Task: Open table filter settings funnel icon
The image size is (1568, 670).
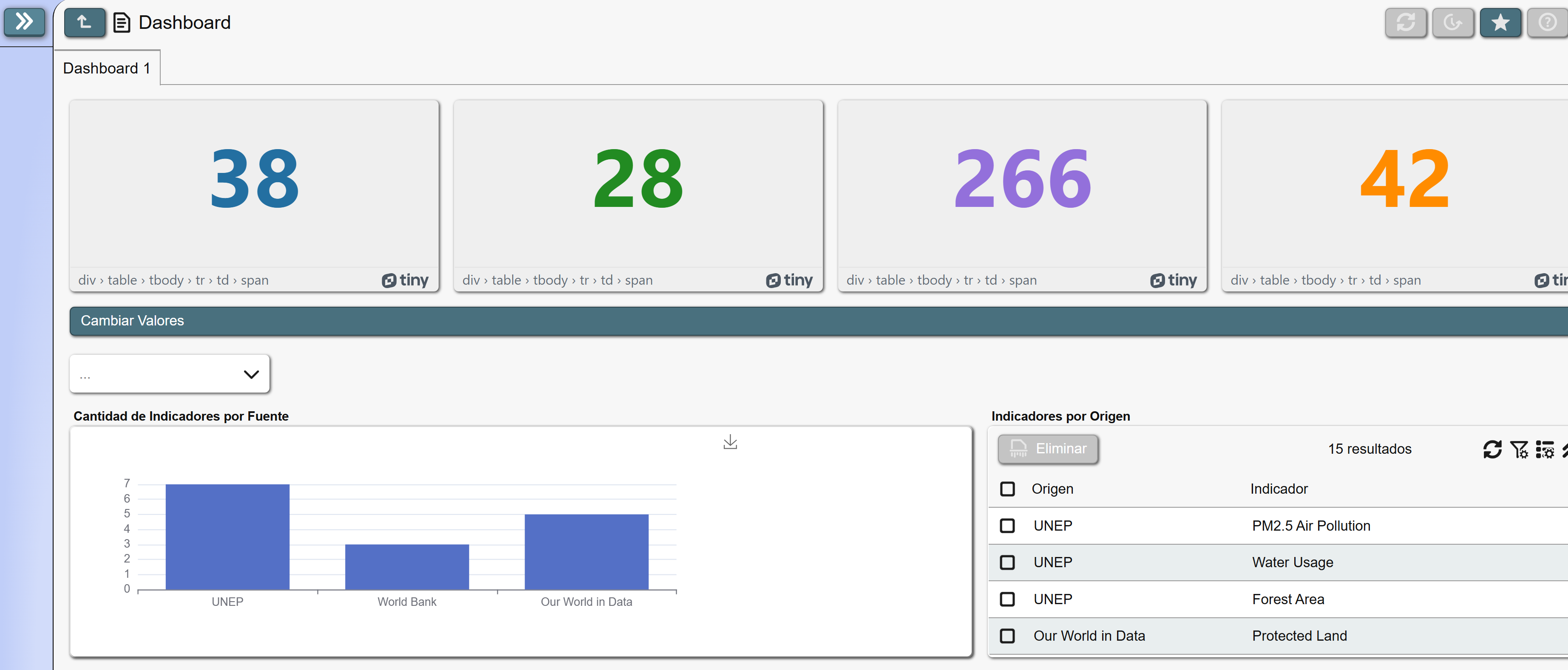Action: pos(1519,449)
